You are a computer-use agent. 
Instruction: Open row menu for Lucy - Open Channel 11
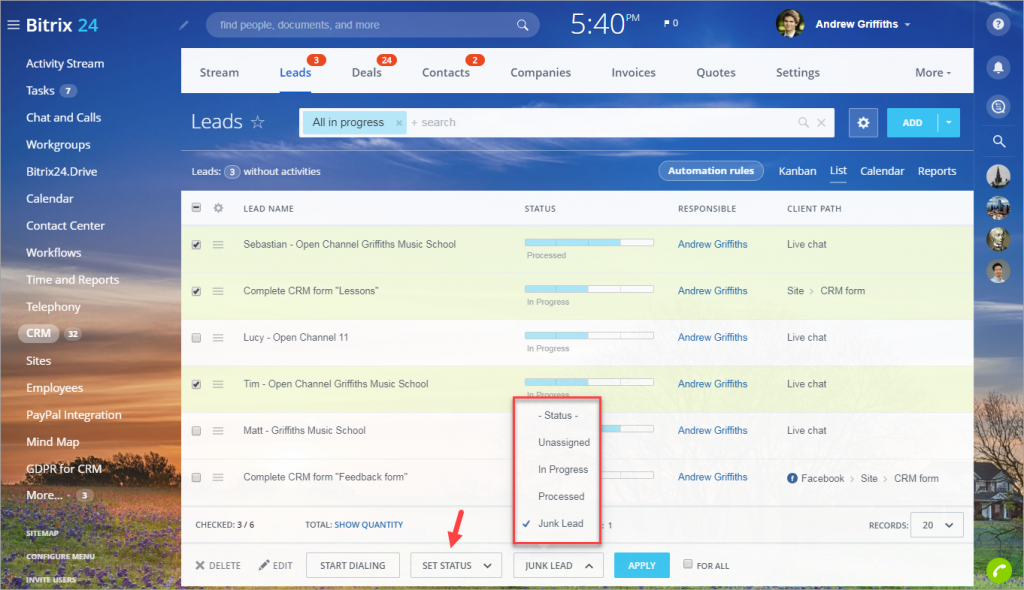(218, 338)
